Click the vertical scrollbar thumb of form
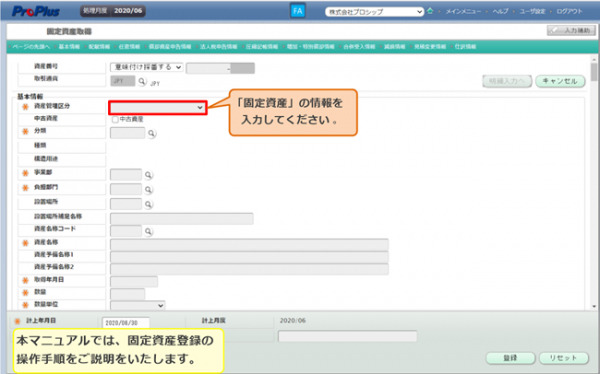This screenshot has width=600, height=374. (x=594, y=72)
